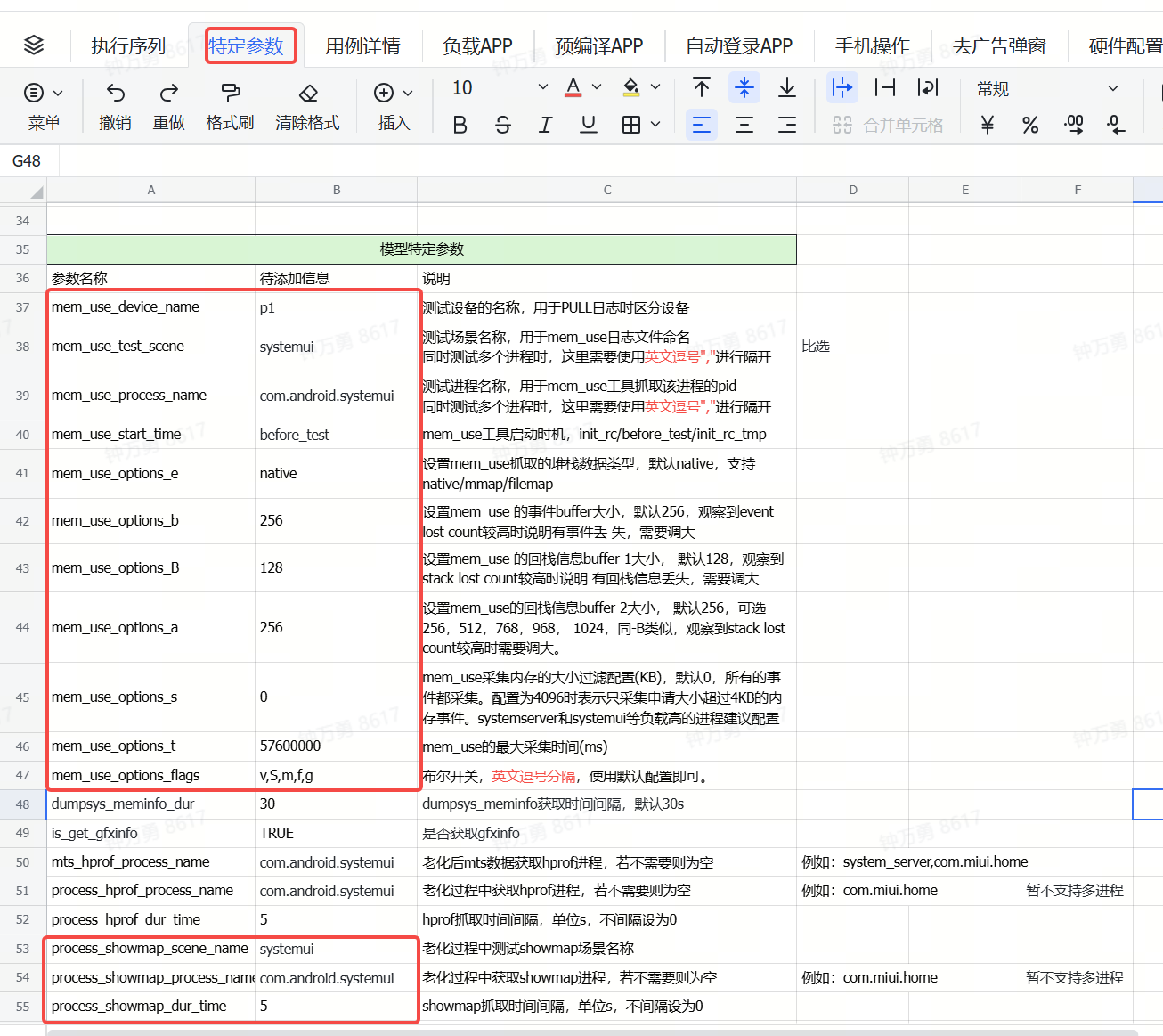This screenshot has width=1163, height=1036.
Task: Switch to the 特定参数 tab
Action: pos(246,45)
